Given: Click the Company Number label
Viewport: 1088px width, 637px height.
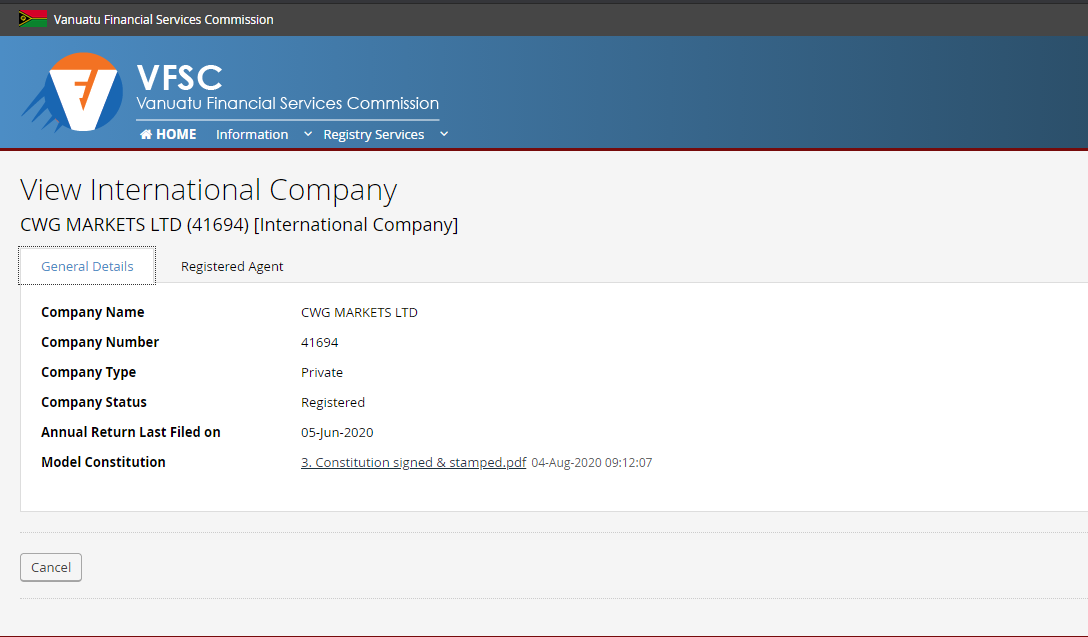Looking at the screenshot, I should 100,342.
